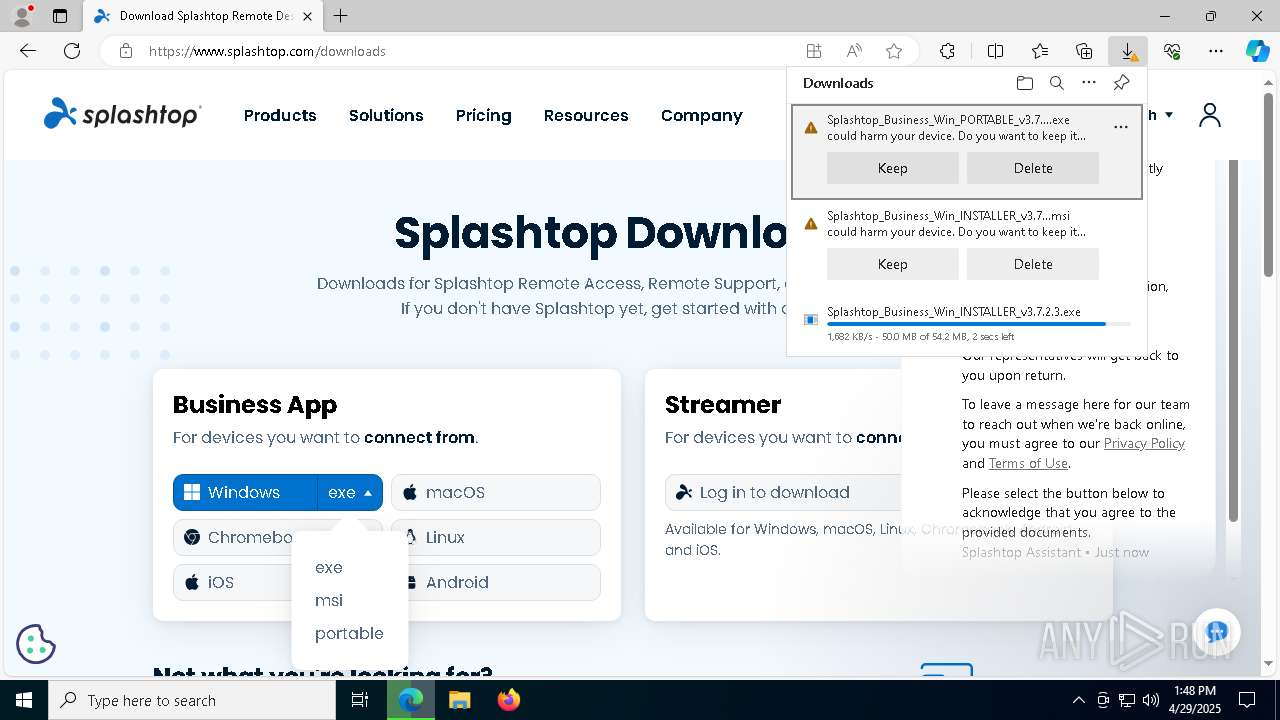
Task: Open the Terms of Use link
Action: tap(1028, 463)
